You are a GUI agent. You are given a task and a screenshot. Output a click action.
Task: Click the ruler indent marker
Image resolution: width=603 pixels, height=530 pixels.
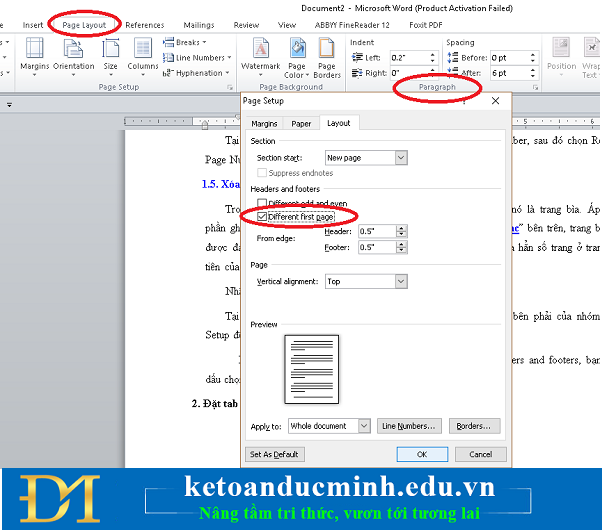coord(205,125)
